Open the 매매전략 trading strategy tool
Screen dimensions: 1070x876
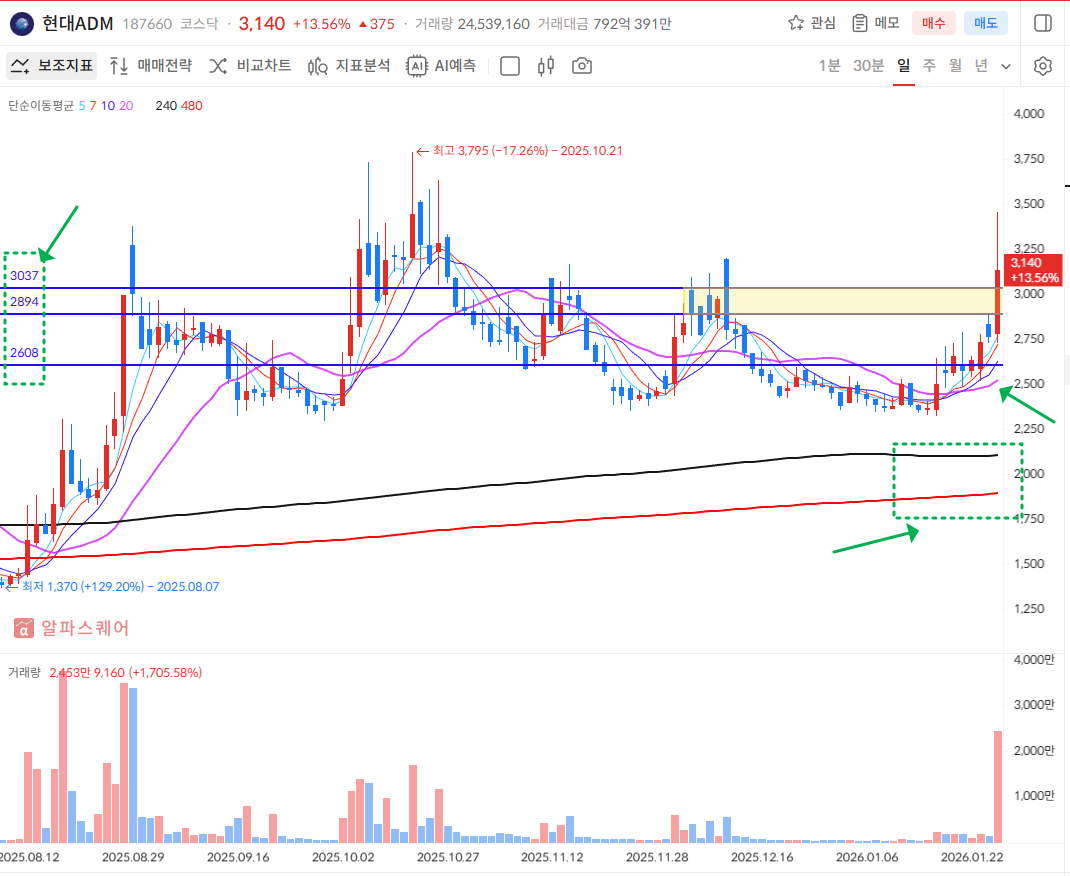pyautogui.click(x=150, y=66)
